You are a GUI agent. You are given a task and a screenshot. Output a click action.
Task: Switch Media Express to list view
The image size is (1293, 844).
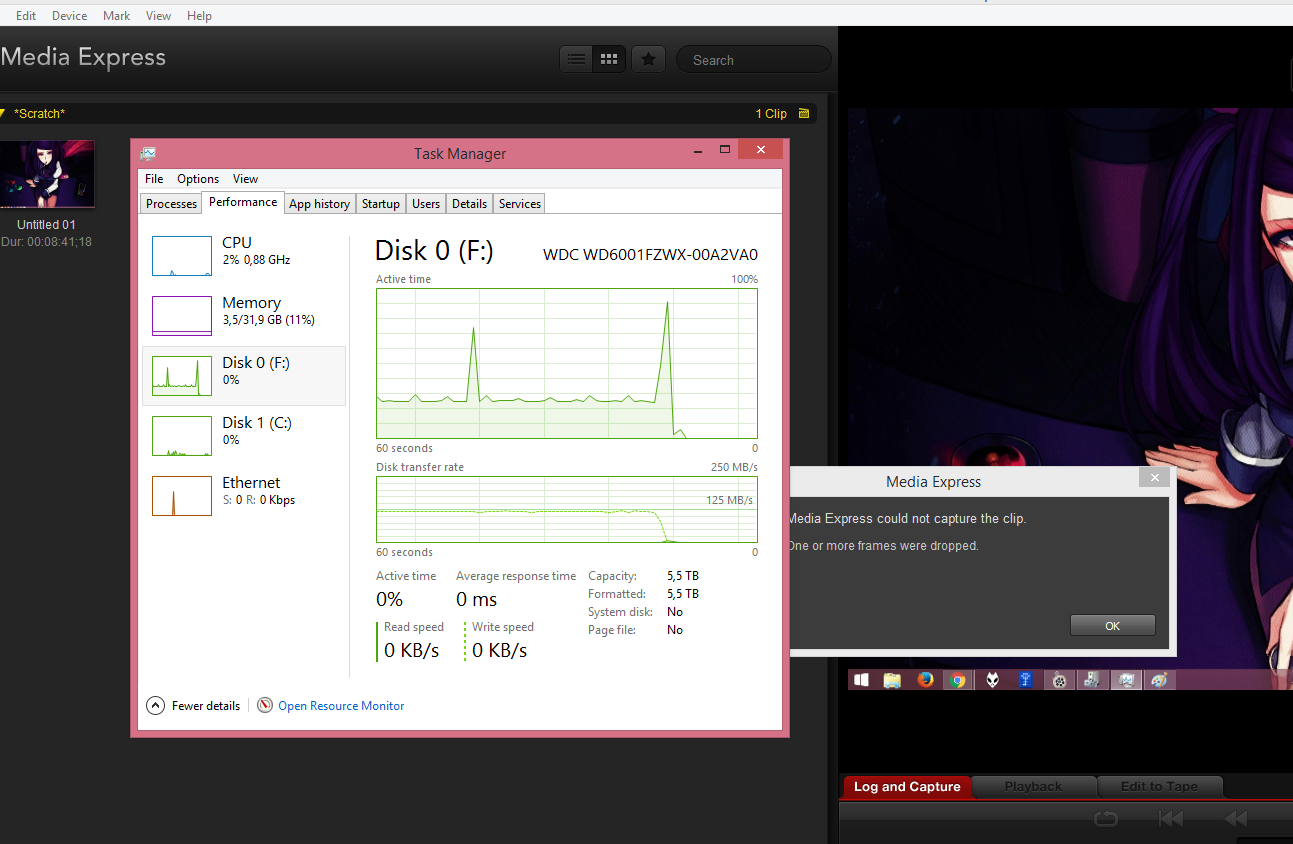pyautogui.click(x=576, y=59)
